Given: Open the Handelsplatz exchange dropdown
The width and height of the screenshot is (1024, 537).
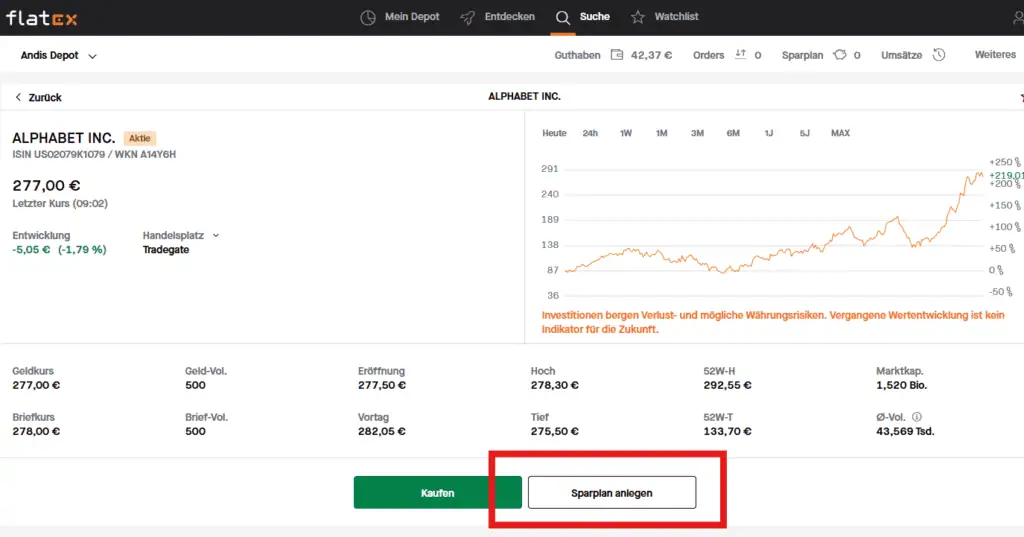Looking at the screenshot, I should (x=216, y=236).
